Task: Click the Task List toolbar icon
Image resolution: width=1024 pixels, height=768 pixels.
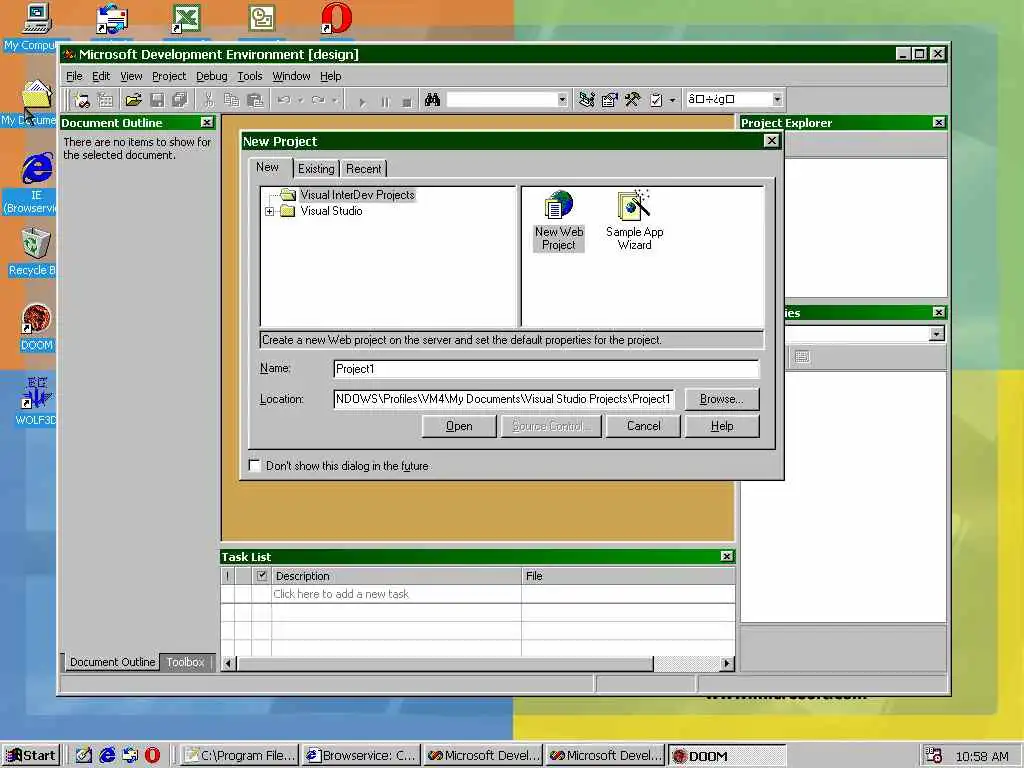Action: (x=656, y=100)
